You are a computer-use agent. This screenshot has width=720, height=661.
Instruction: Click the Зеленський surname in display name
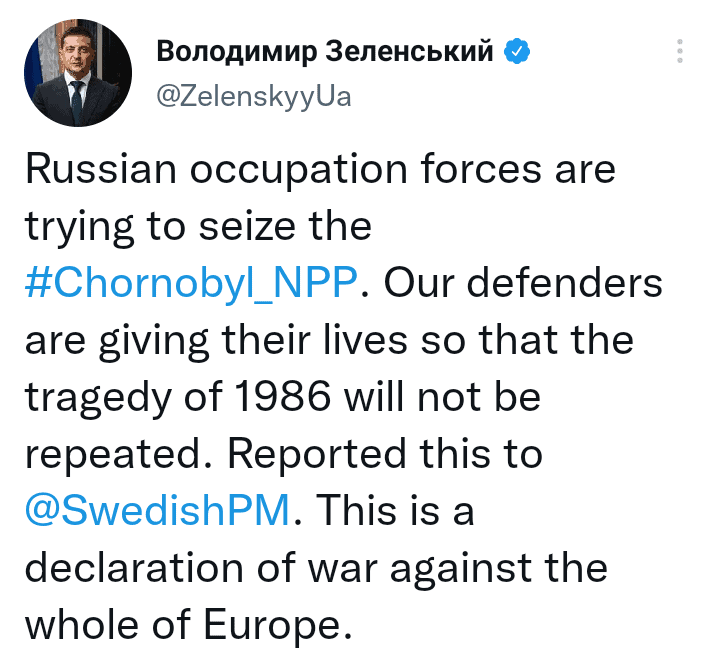(x=409, y=51)
